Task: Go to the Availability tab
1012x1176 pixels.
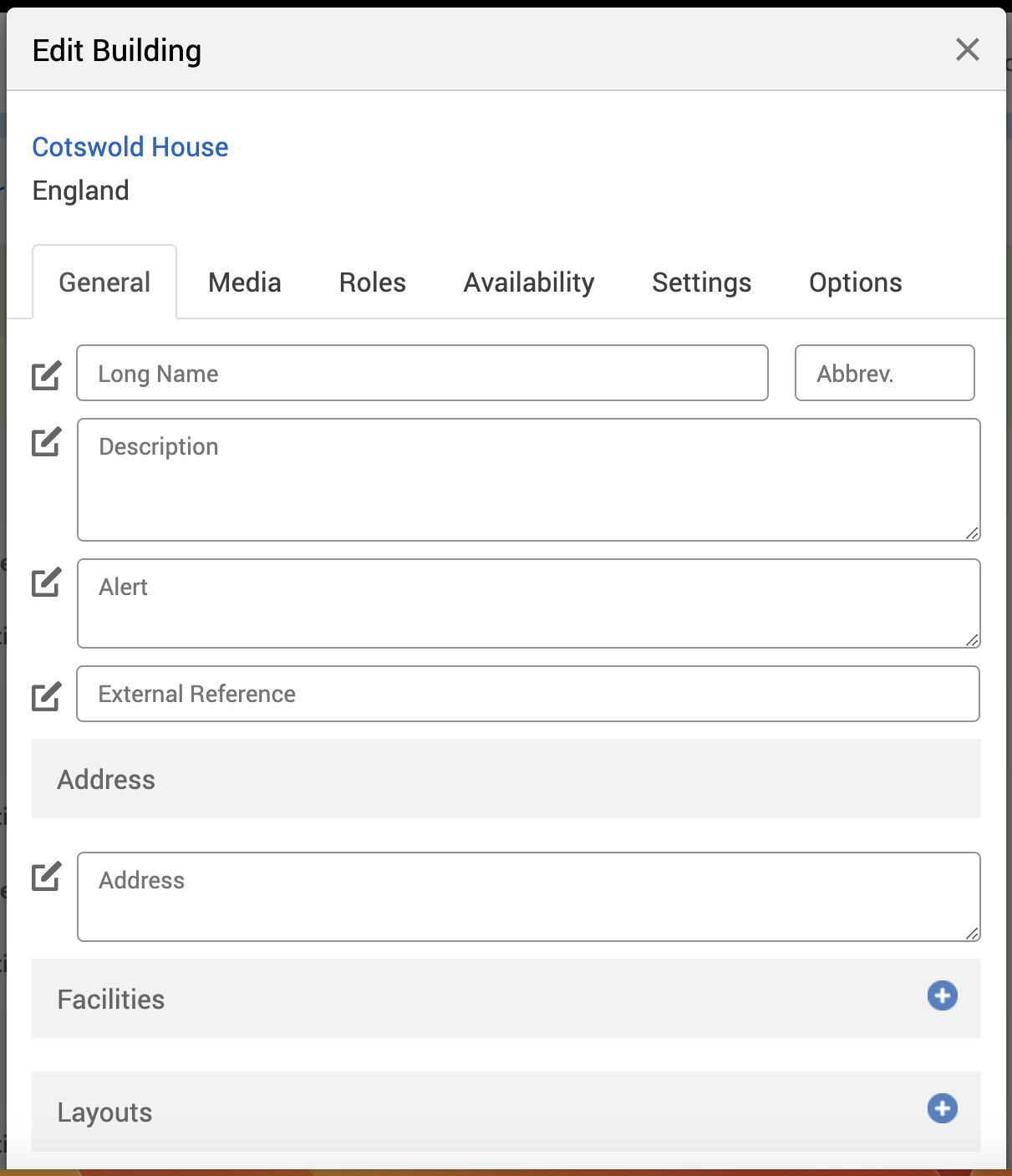Action: tap(528, 283)
